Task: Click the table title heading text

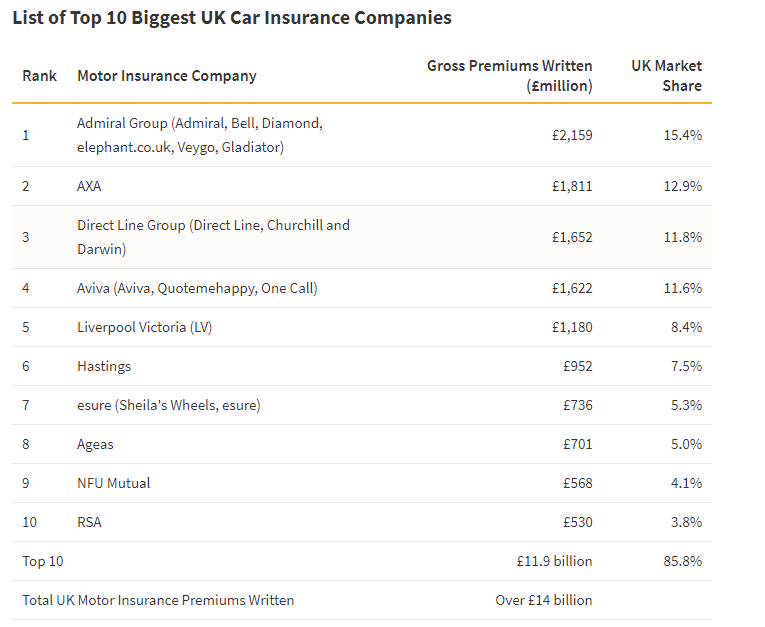Action: tap(232, 18)
